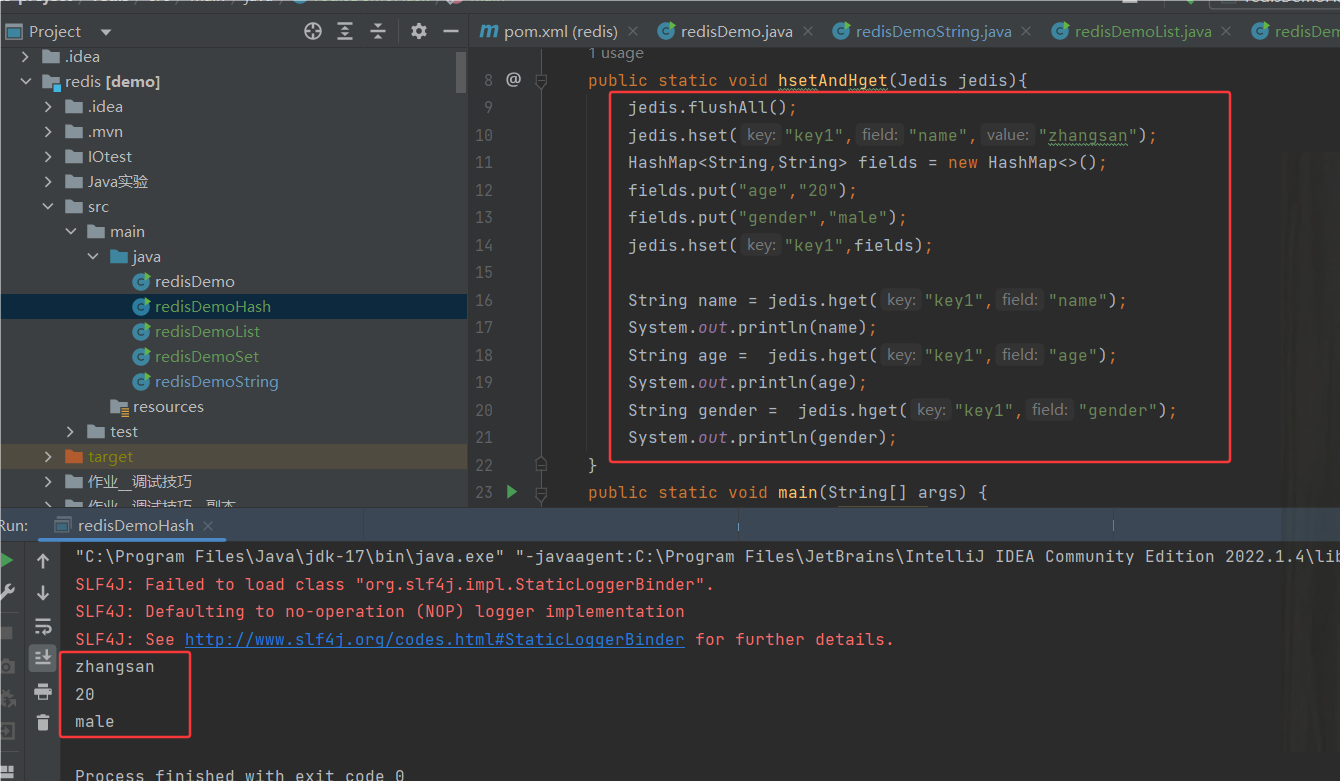1340x781 pixels.
Task: Click the Collapse All icon in Project panel
Action: click(378, 31)
